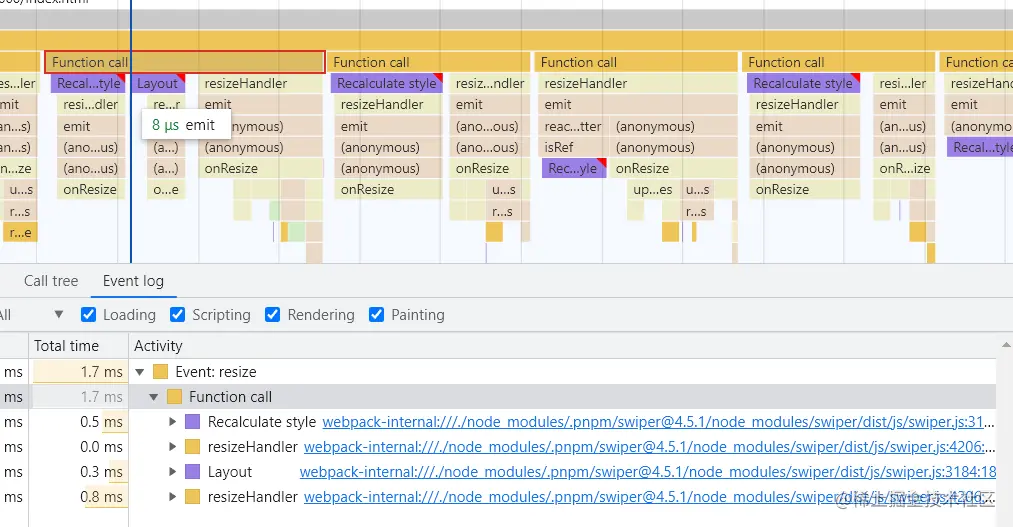Select the Event log tab
Viewport: 1013px width, 527px height.
tap(133, 281)
